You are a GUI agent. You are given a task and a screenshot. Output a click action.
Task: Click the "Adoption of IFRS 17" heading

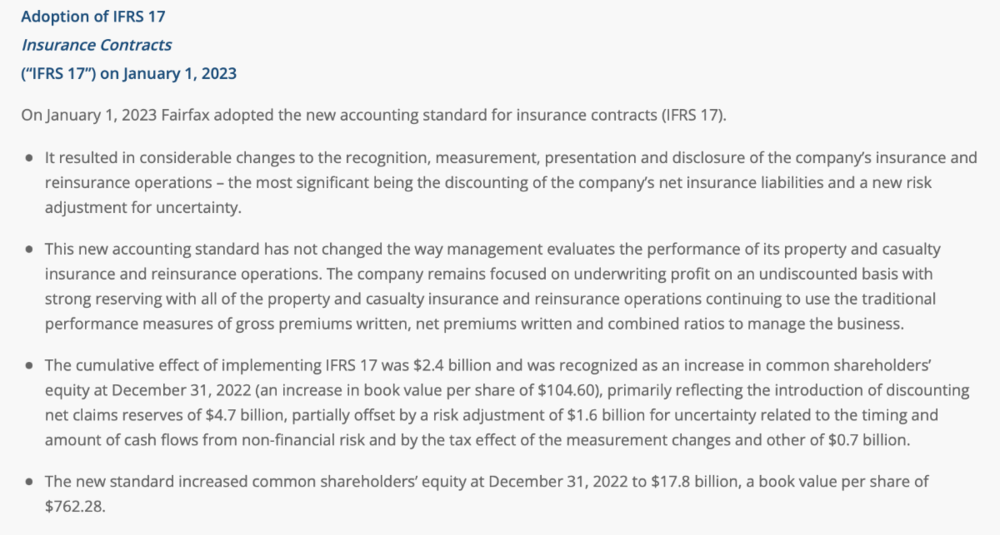93,17
